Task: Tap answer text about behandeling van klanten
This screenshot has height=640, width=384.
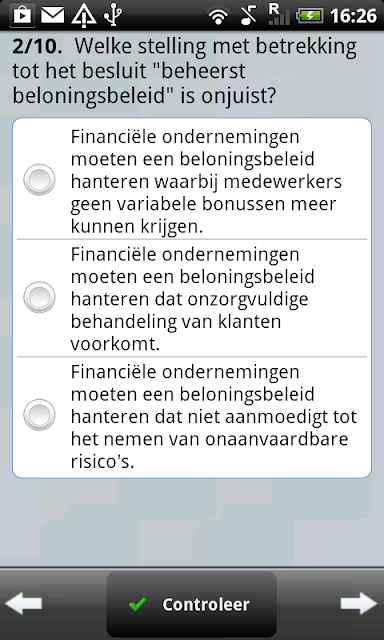Action: pos(193,299)
